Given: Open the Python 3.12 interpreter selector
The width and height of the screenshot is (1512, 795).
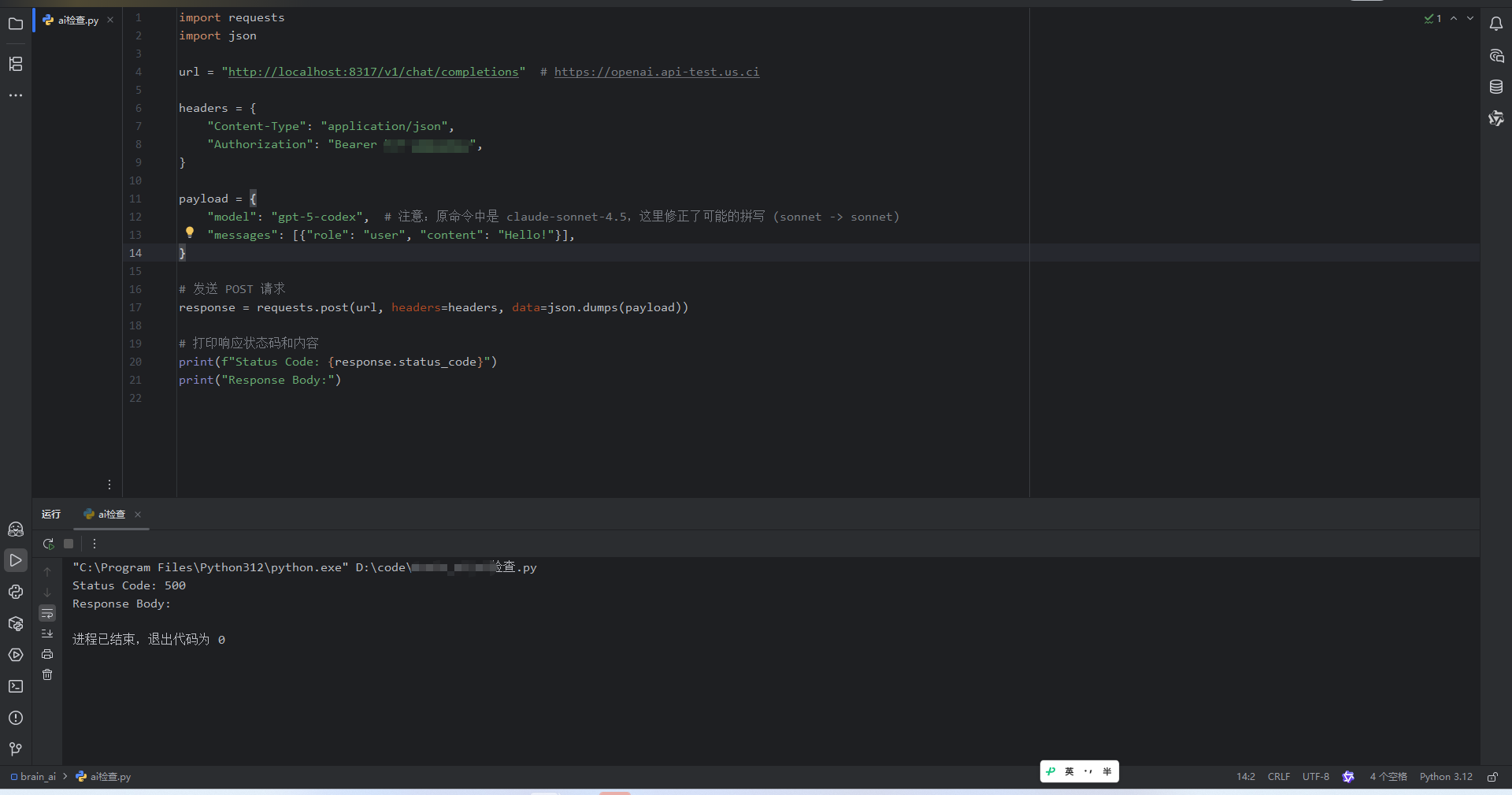Looking at the screenshot, I should coord(1446,777).
